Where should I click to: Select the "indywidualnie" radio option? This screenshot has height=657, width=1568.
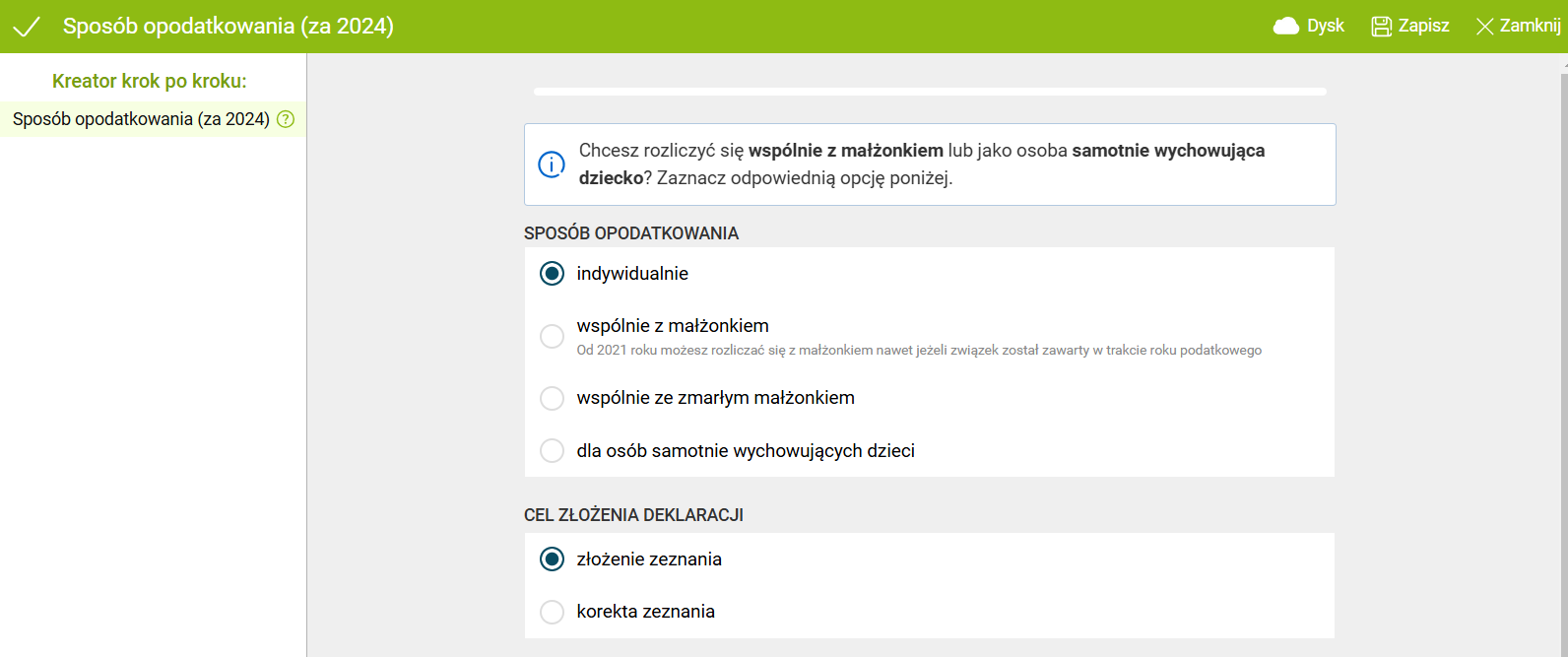pyautogui.click(x=553, y=274)
